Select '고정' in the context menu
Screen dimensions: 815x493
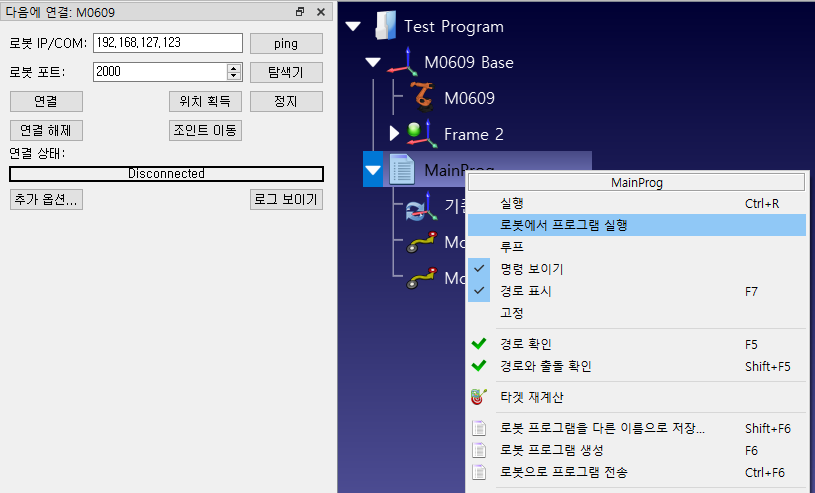tap(637, 313)
